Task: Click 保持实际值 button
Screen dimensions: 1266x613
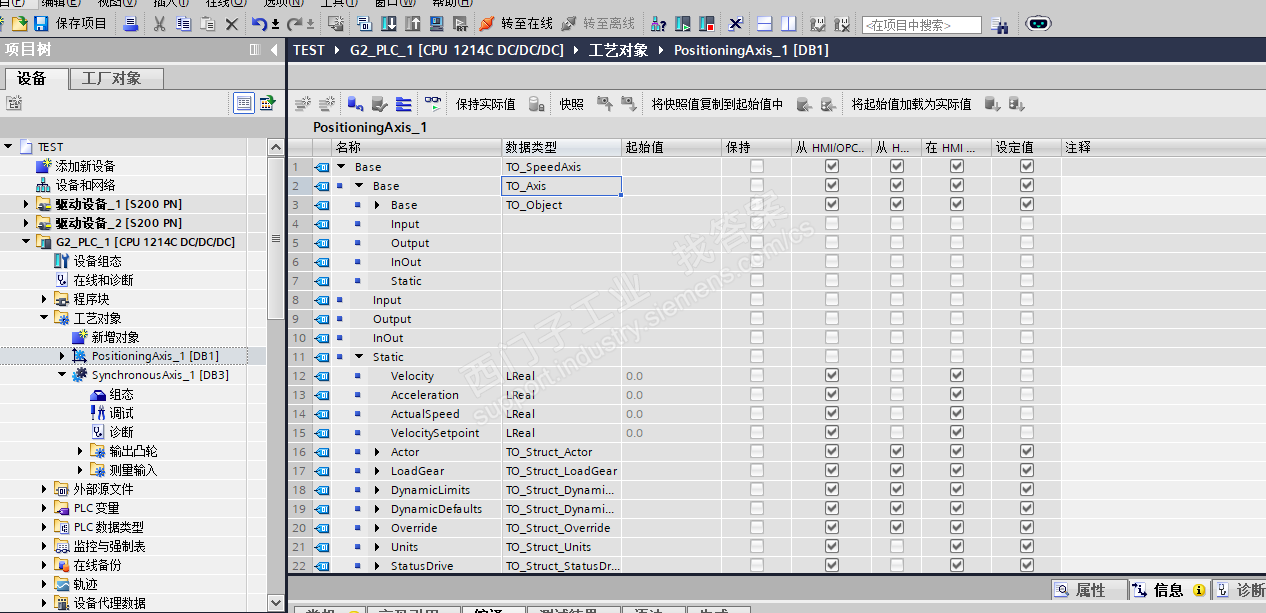Action: pyautogui.click(x=486, y=103)
